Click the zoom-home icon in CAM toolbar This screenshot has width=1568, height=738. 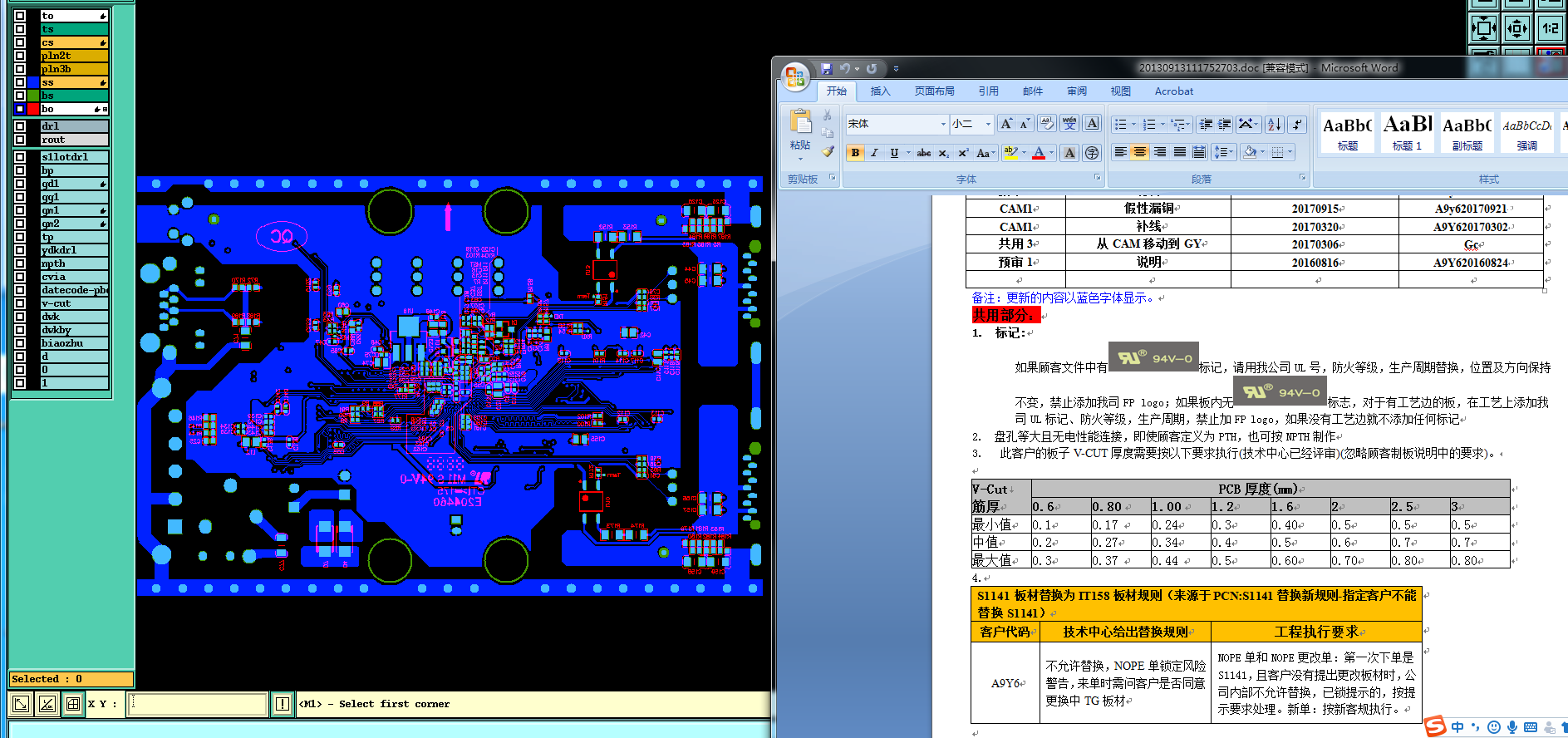click(1483, 28)
